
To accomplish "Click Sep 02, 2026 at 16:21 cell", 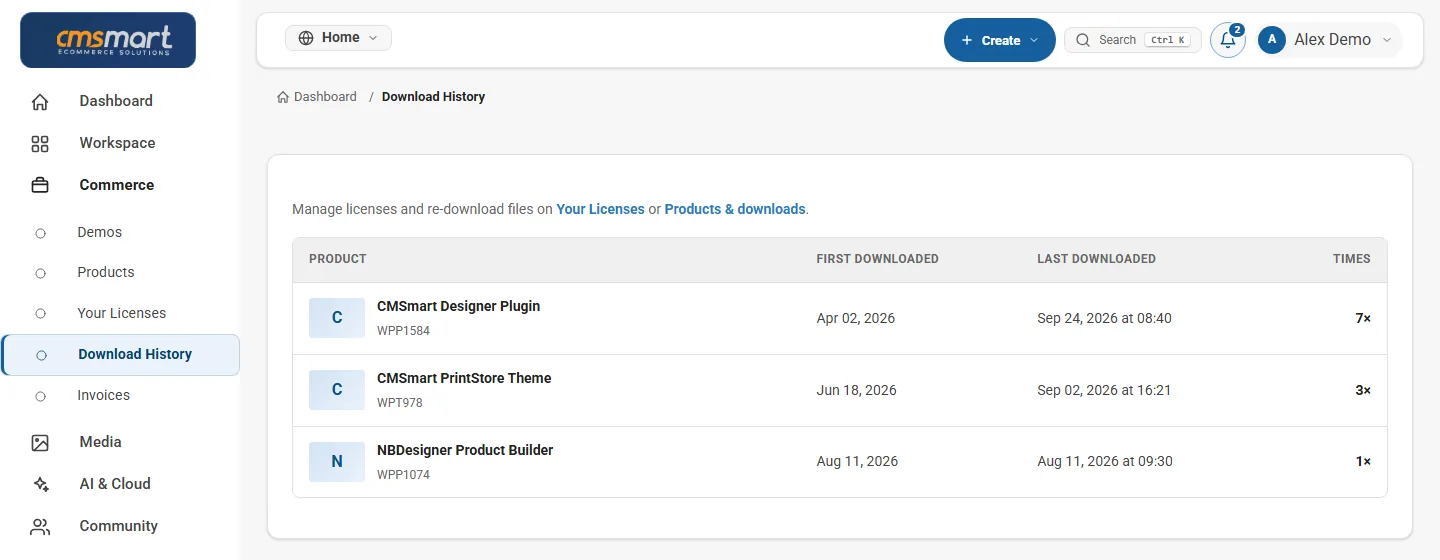I will pyautogui.click(x=1104, y=390).
